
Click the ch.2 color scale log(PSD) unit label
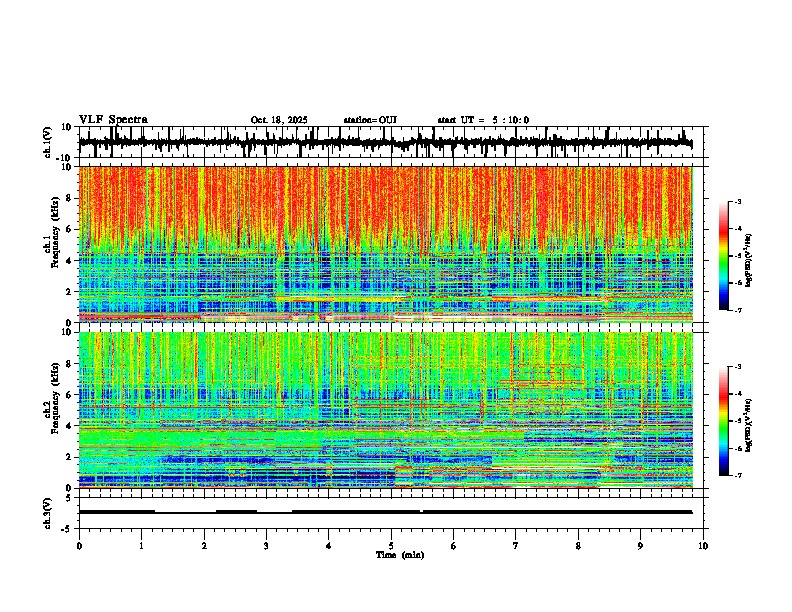[x=749, y=426]
